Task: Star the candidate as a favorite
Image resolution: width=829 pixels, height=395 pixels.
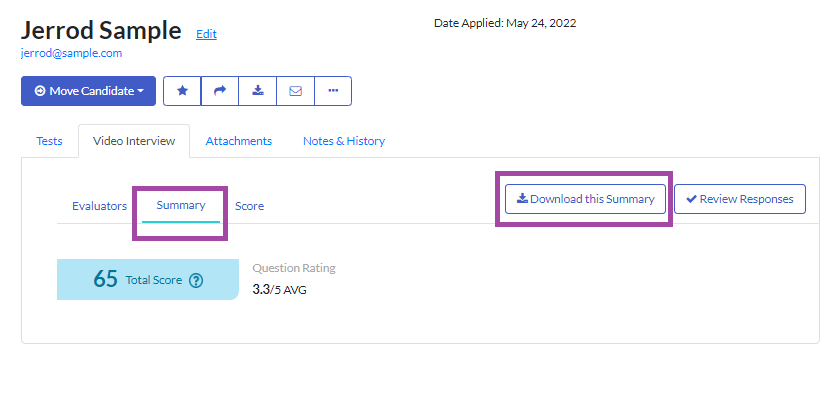Action: pos(182,91)
